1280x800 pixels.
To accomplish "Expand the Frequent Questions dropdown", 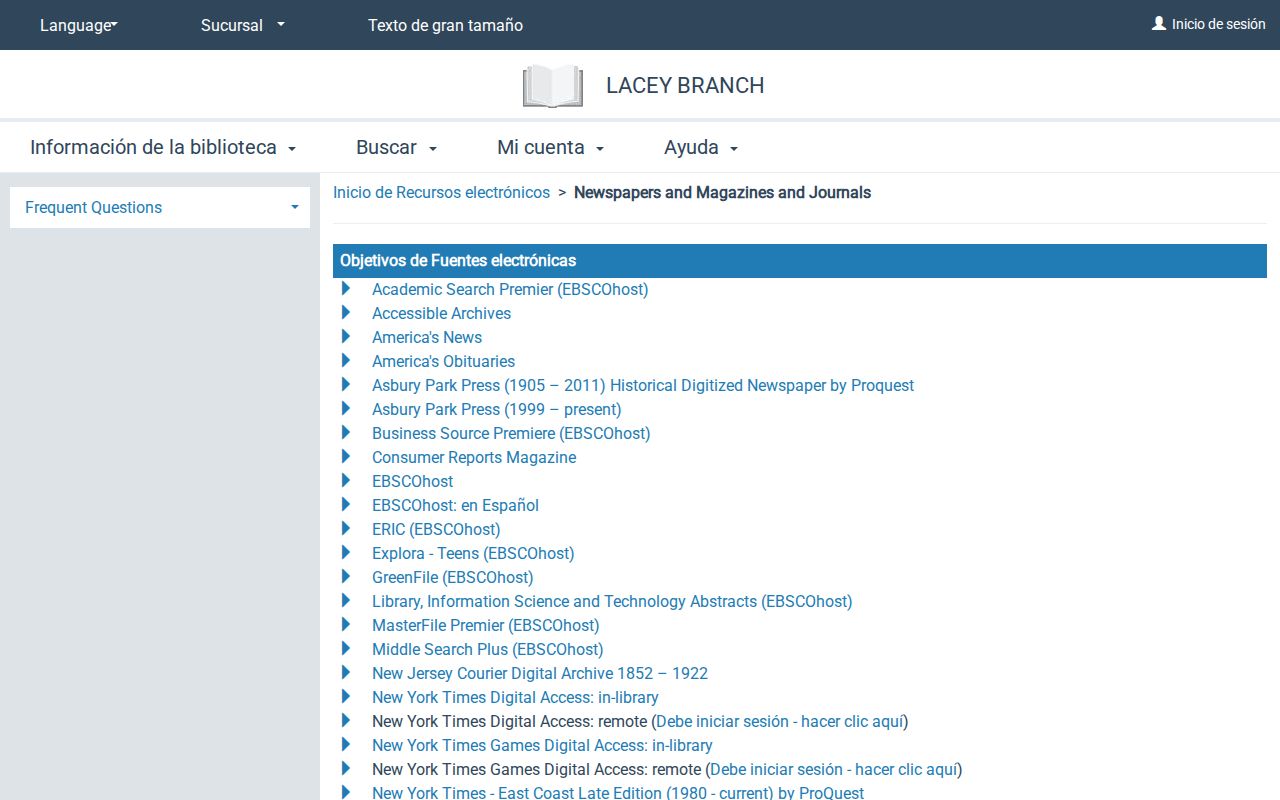I will (160, 207).
